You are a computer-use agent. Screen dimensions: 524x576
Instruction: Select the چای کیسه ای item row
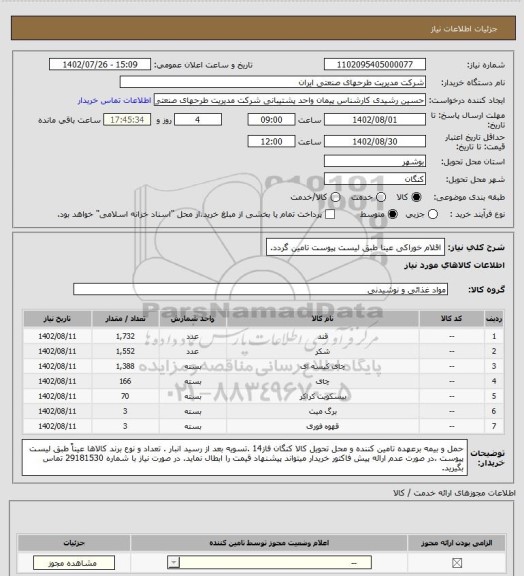pos(263,366)
